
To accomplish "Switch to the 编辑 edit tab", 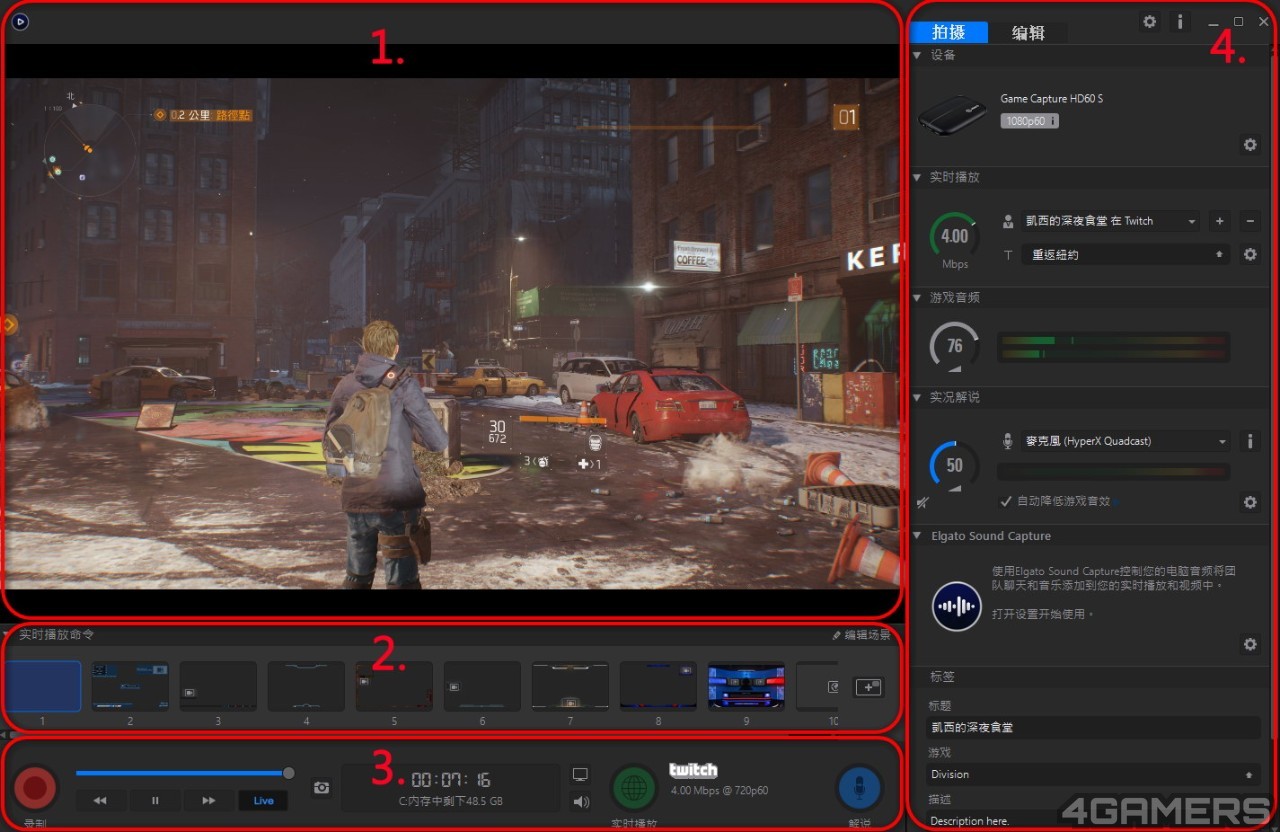I will 1028,32.
